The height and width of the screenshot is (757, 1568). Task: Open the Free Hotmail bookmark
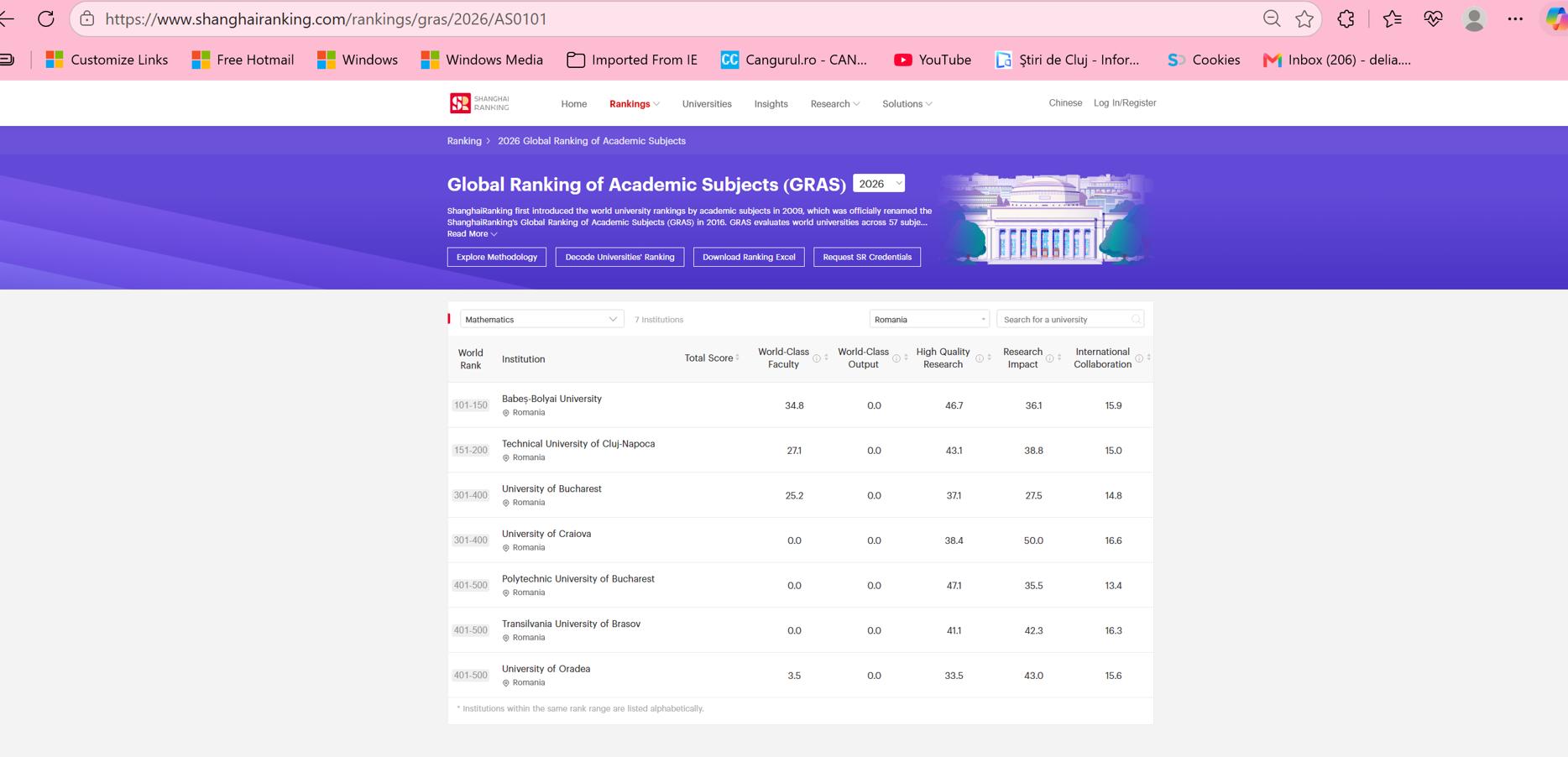pyautogui.click(x=243, y=60)
